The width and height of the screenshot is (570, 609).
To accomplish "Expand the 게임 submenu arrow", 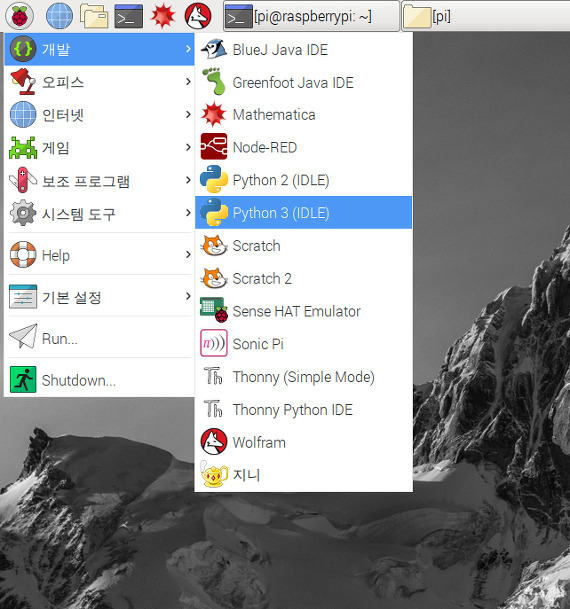I will pos(188,147).
